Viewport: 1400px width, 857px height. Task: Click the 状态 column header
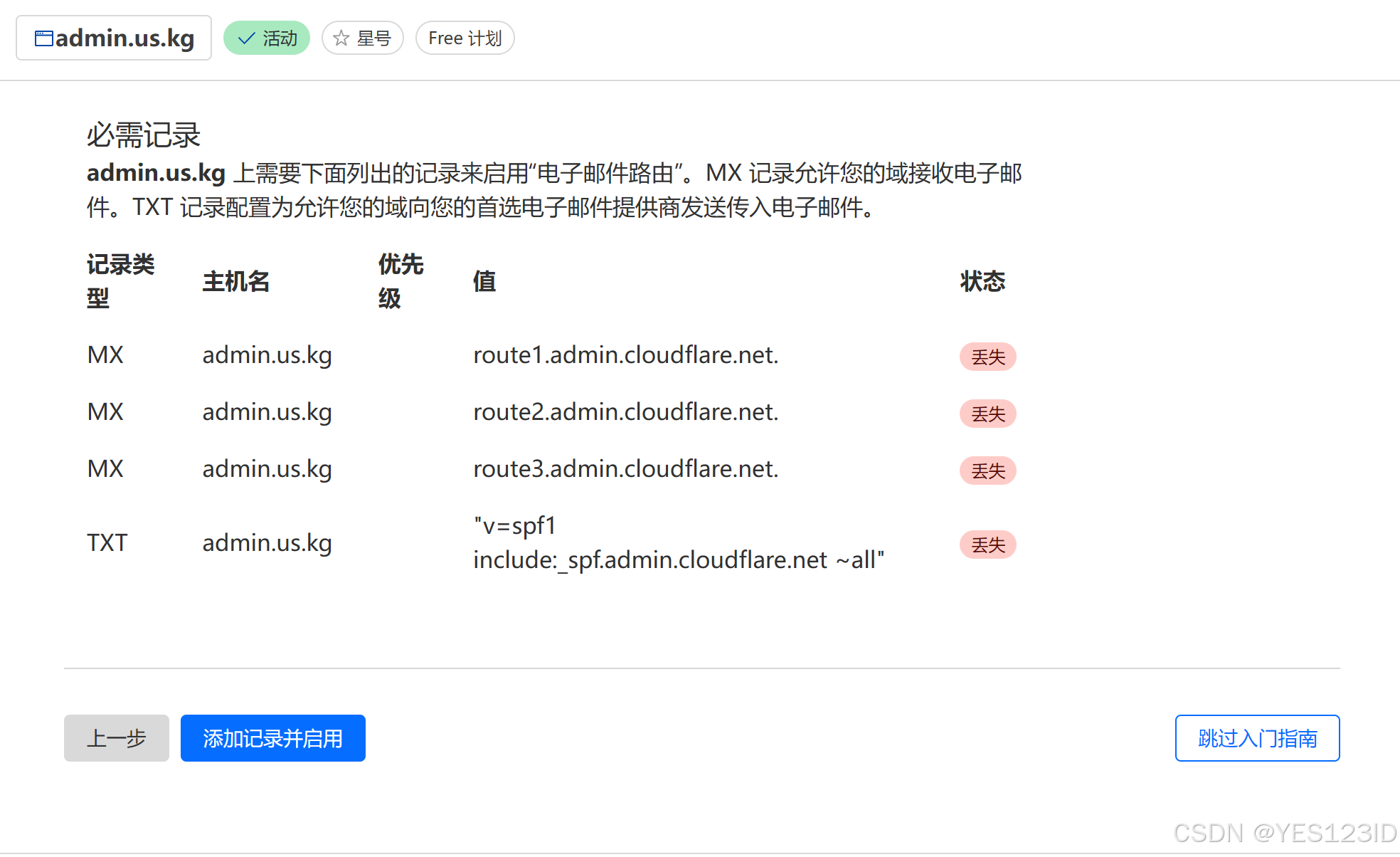click(x=982, y=281)
